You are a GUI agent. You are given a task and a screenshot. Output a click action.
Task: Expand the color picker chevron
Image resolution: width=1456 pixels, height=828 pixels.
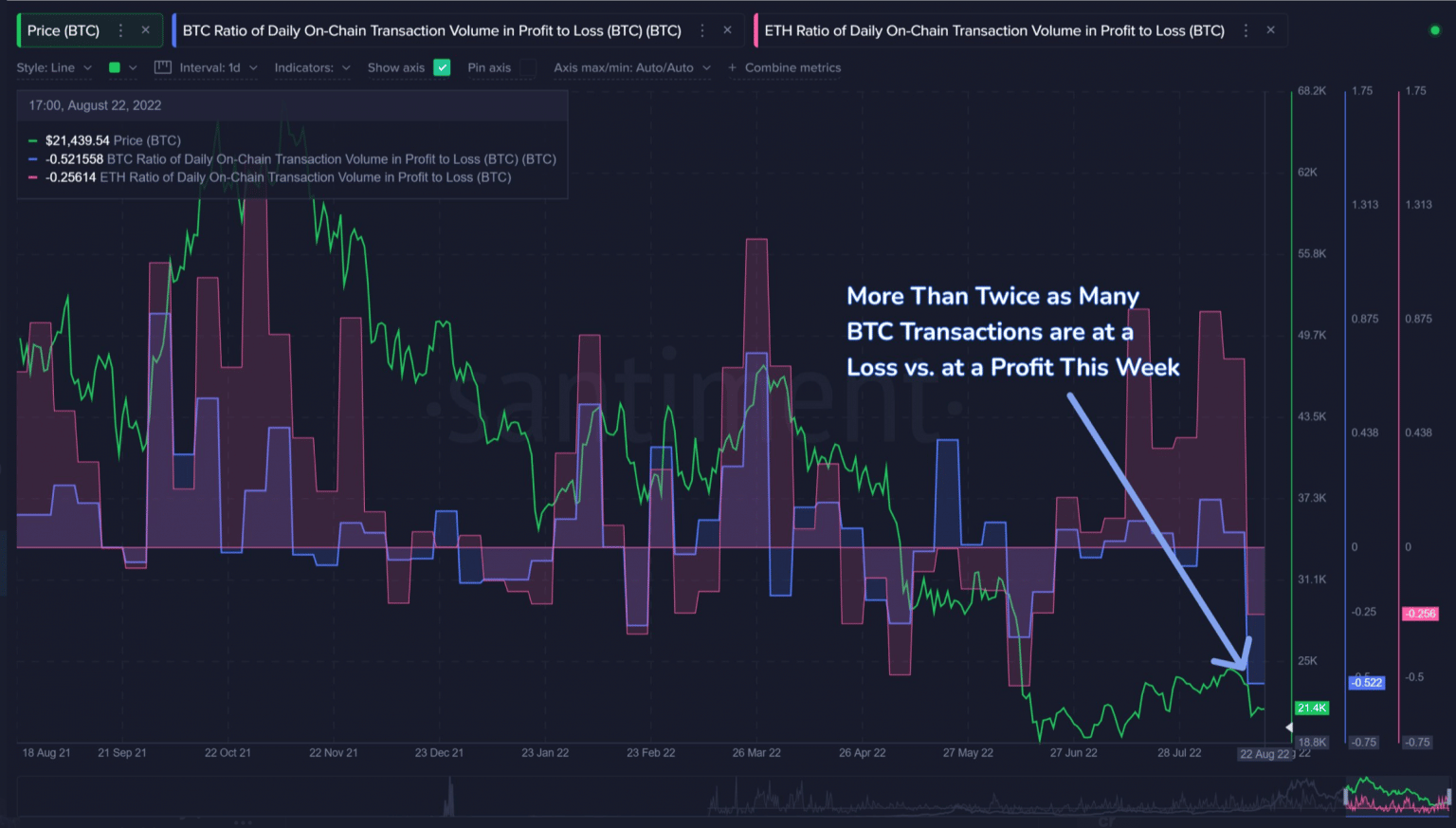(x=133, y=67)
